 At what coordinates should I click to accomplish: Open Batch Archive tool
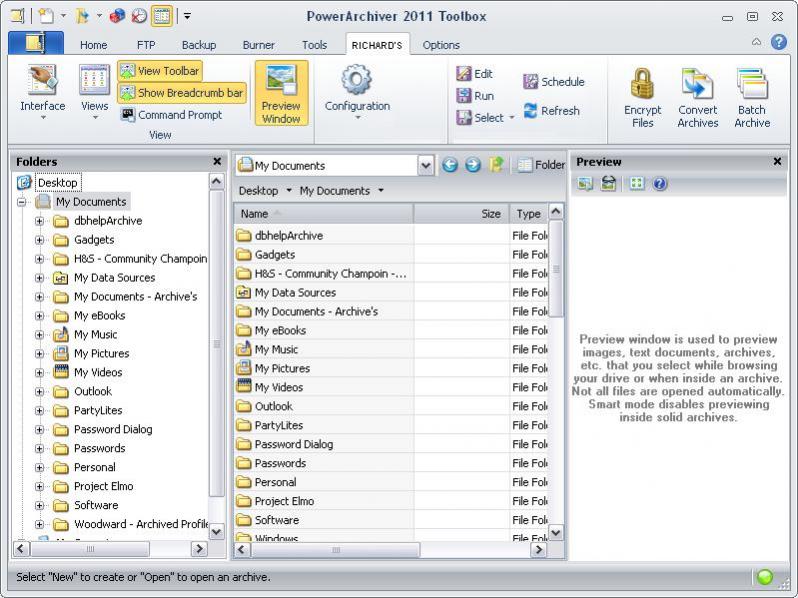[x=752, y=98]
